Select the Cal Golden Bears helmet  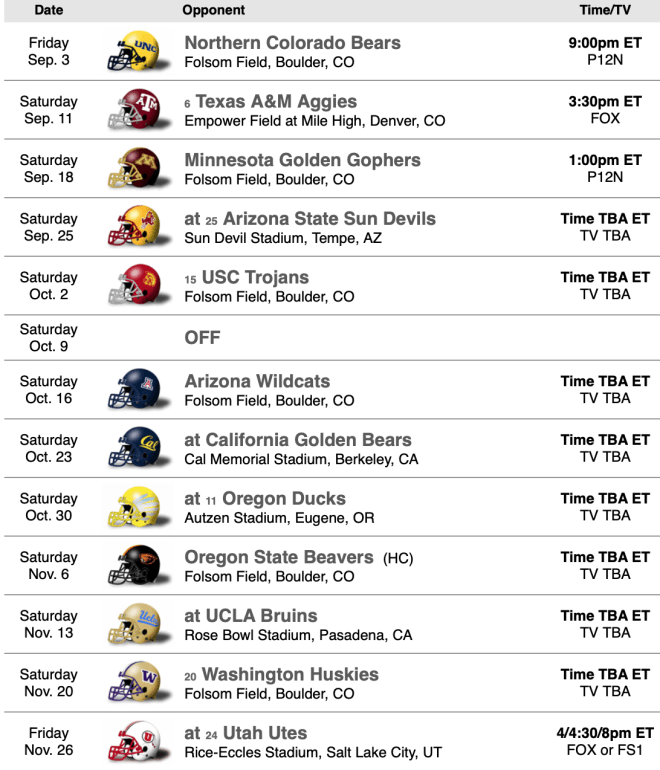point(138,448)
